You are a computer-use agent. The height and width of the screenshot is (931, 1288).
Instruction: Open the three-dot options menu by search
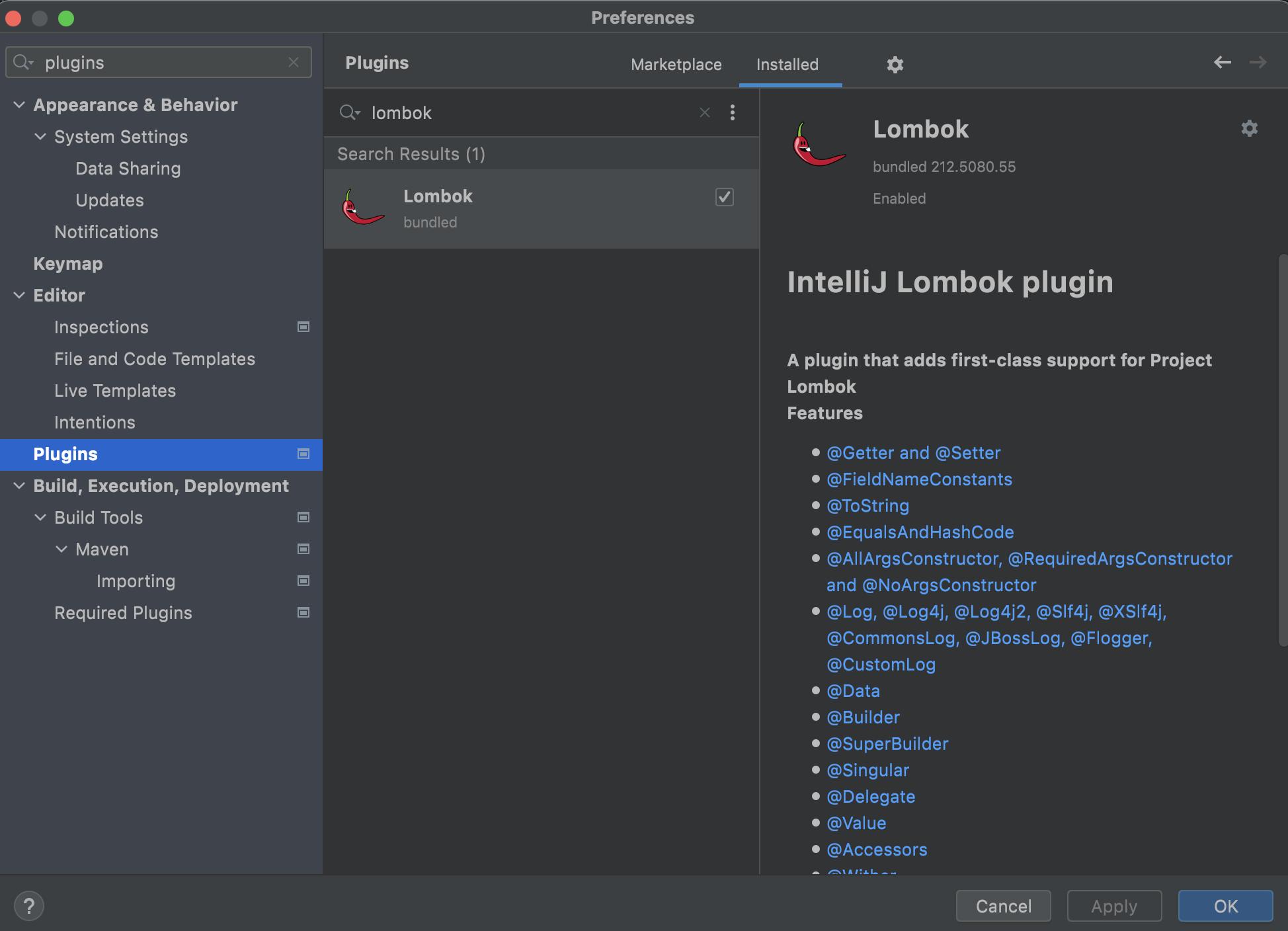pyautogui.click(x=733, y=112)
